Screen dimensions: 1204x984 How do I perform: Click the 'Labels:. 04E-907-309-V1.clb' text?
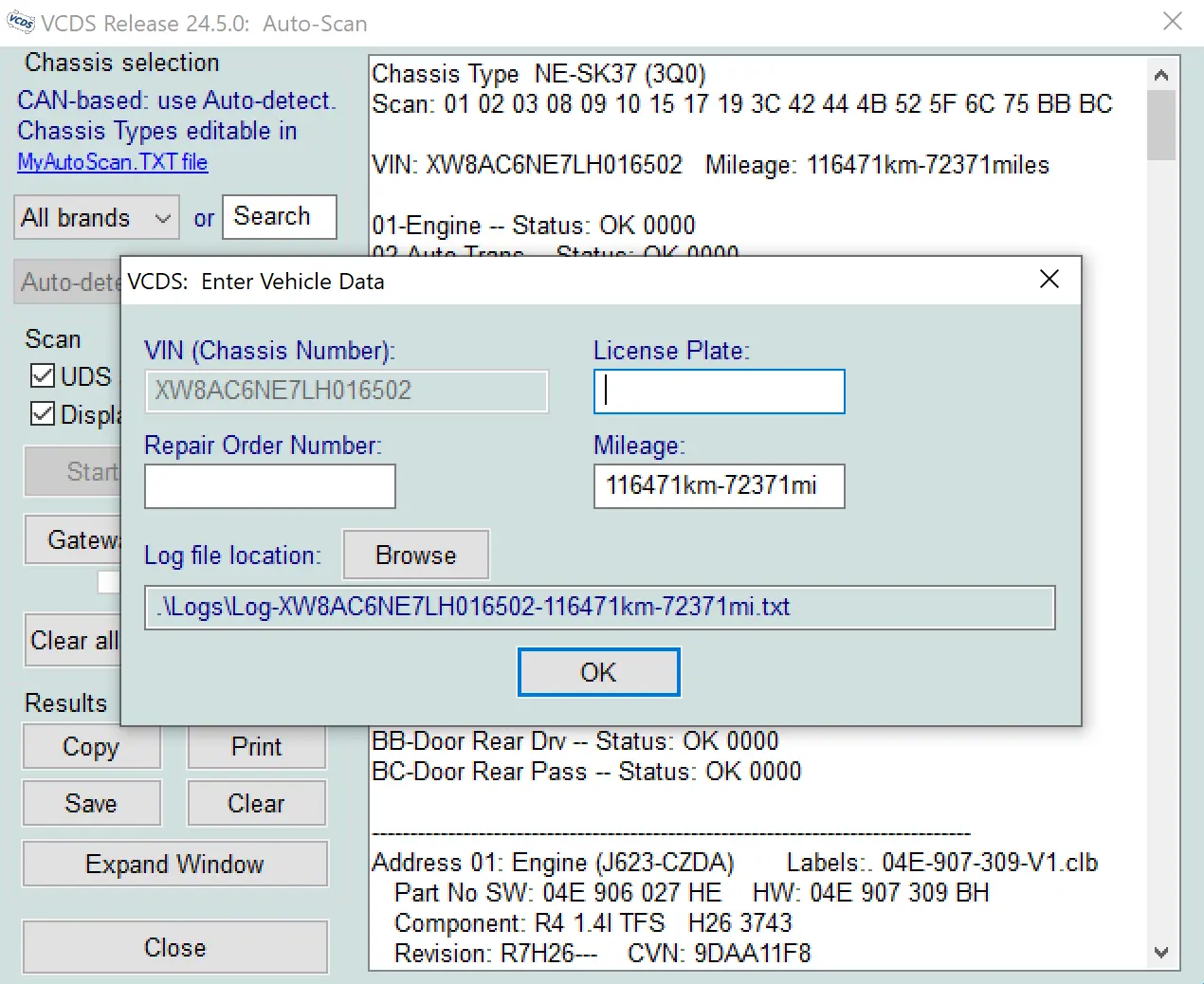click(942, 863)
